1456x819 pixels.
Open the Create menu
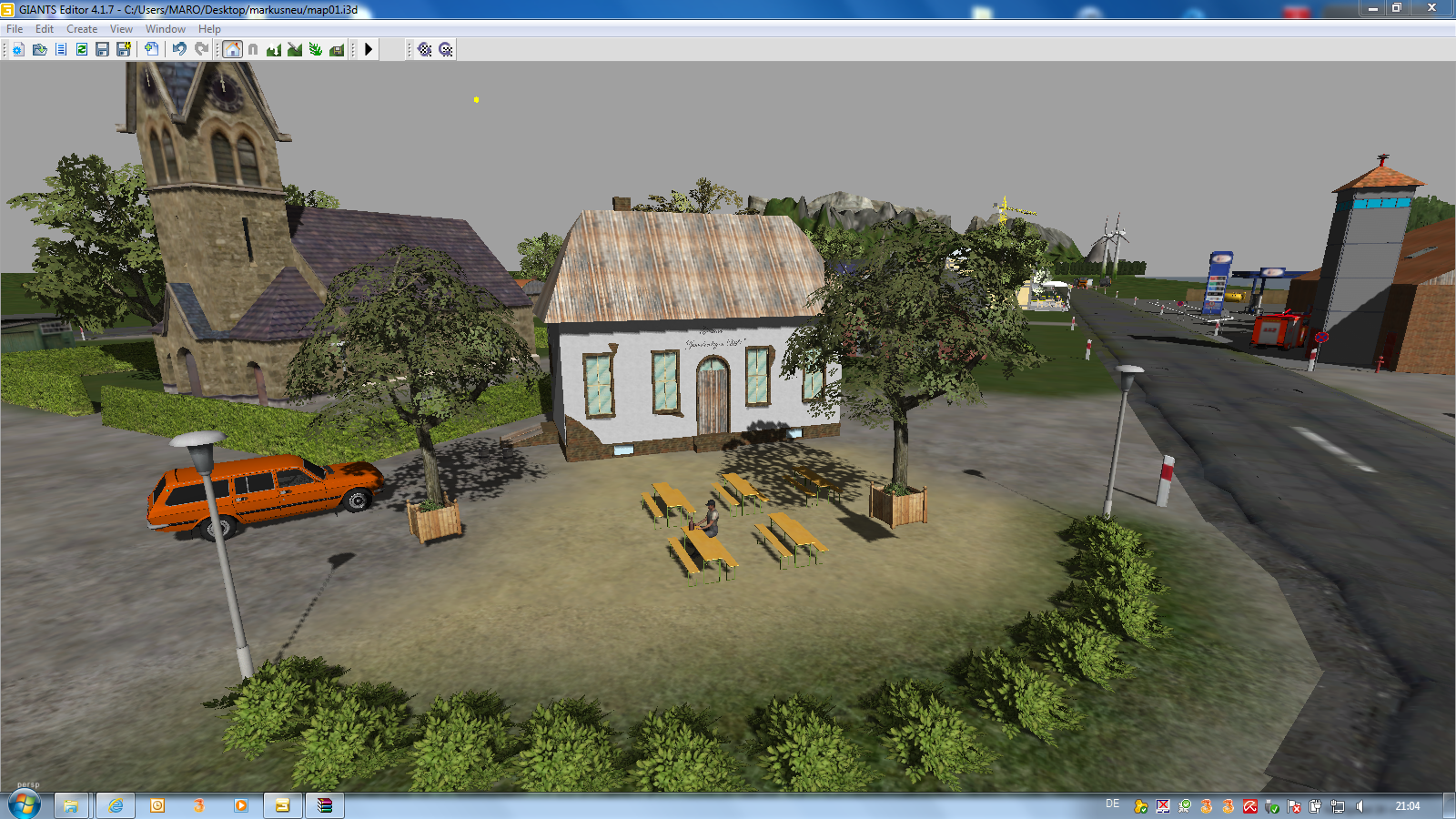point(82,29)
